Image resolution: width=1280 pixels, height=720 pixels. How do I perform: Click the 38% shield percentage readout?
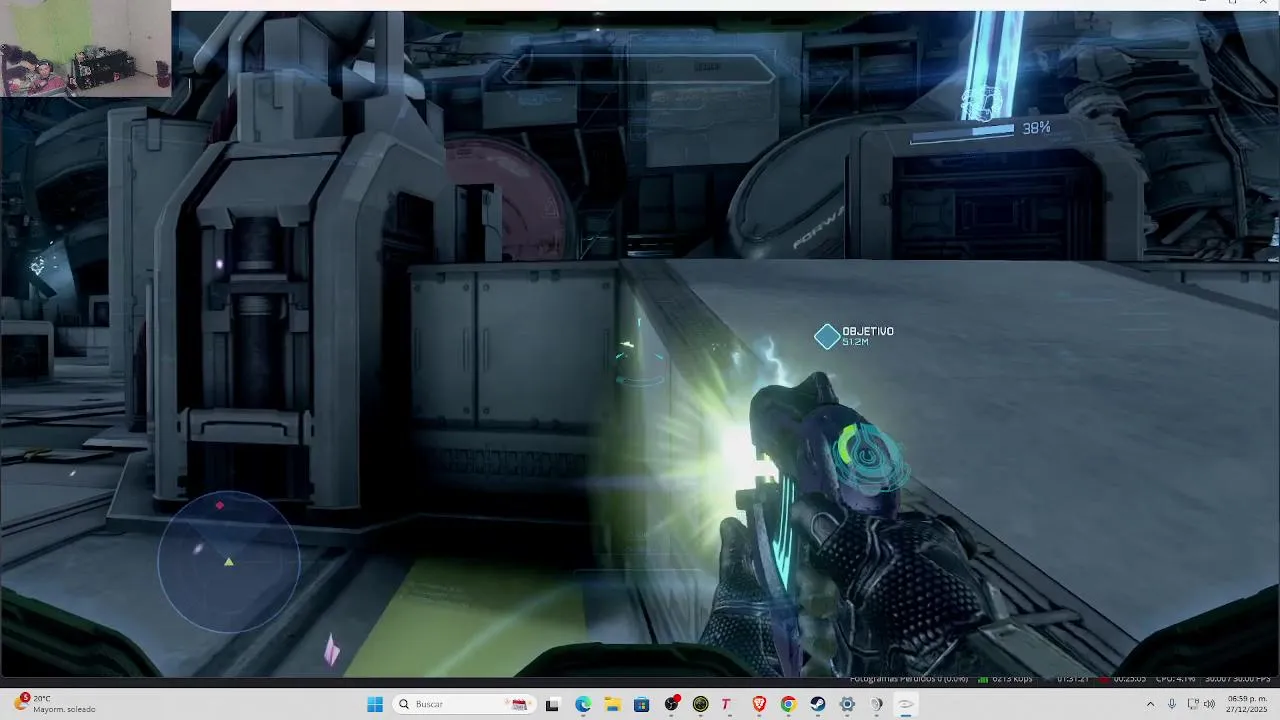pos(1036,128)
